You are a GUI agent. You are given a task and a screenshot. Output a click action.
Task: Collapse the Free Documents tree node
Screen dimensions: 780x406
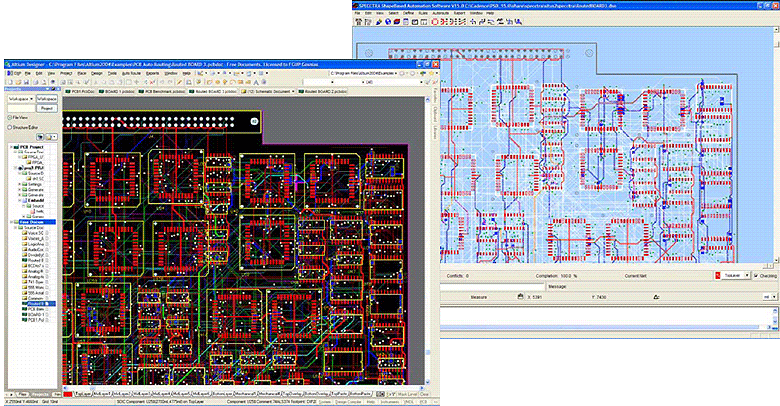click(11, 222)
